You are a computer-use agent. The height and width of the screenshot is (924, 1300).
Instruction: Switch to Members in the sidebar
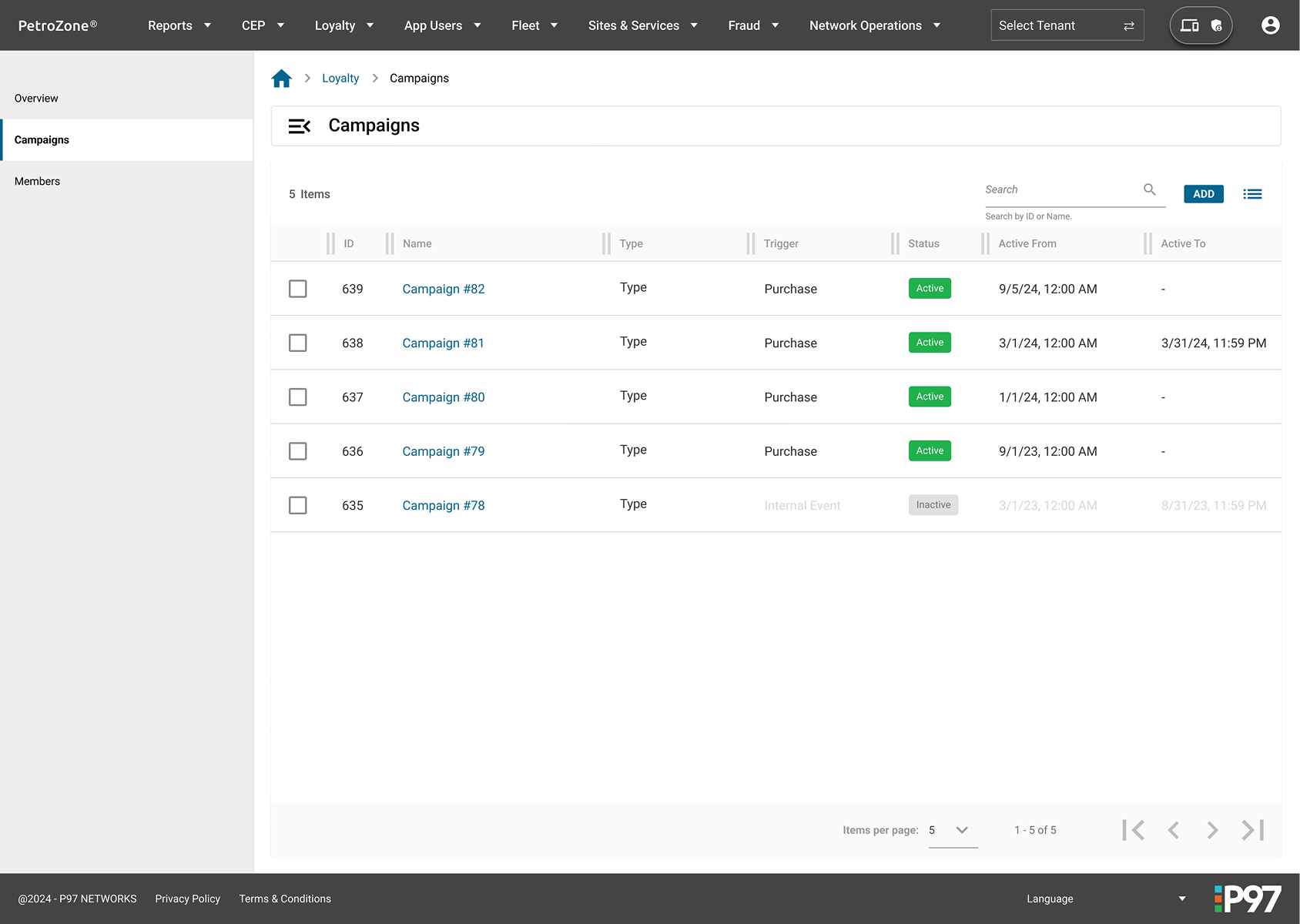click(37, 182)
